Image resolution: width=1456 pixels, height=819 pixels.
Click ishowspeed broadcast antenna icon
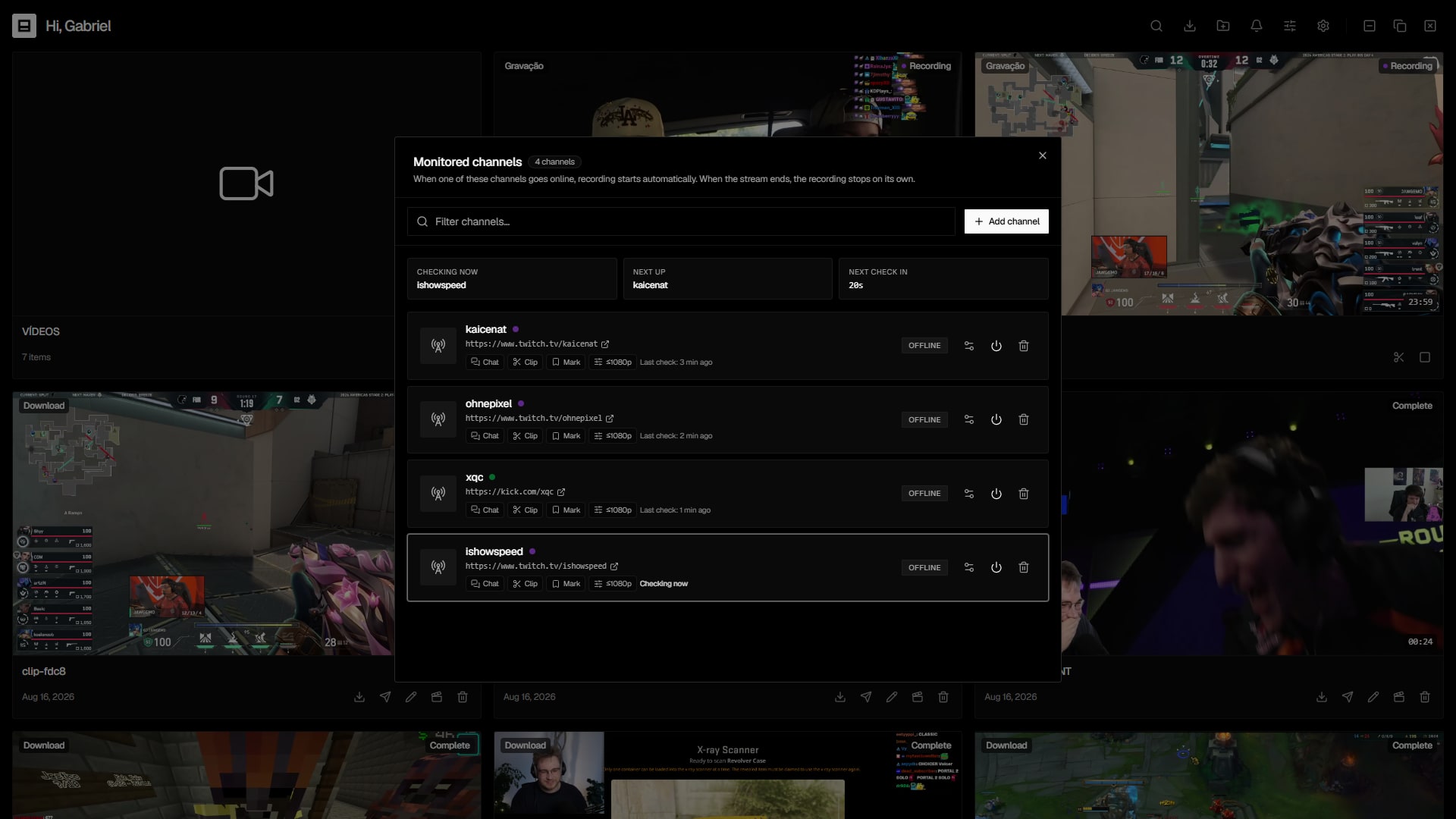tap(438, 567)
